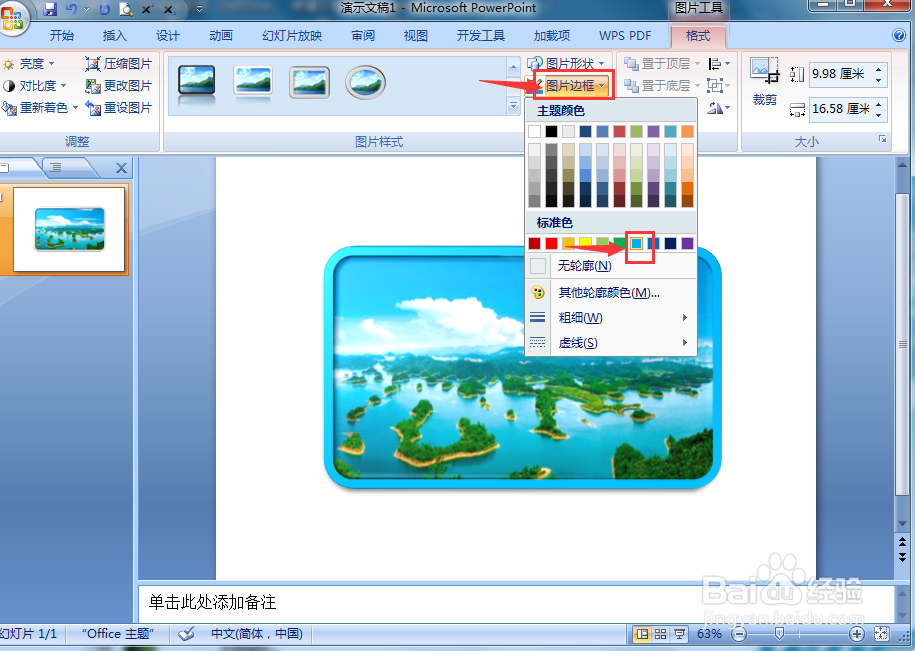
Task: Apply superscript from Quick Access toolbar
Action: pyautogui.click(x=148, y=9)
